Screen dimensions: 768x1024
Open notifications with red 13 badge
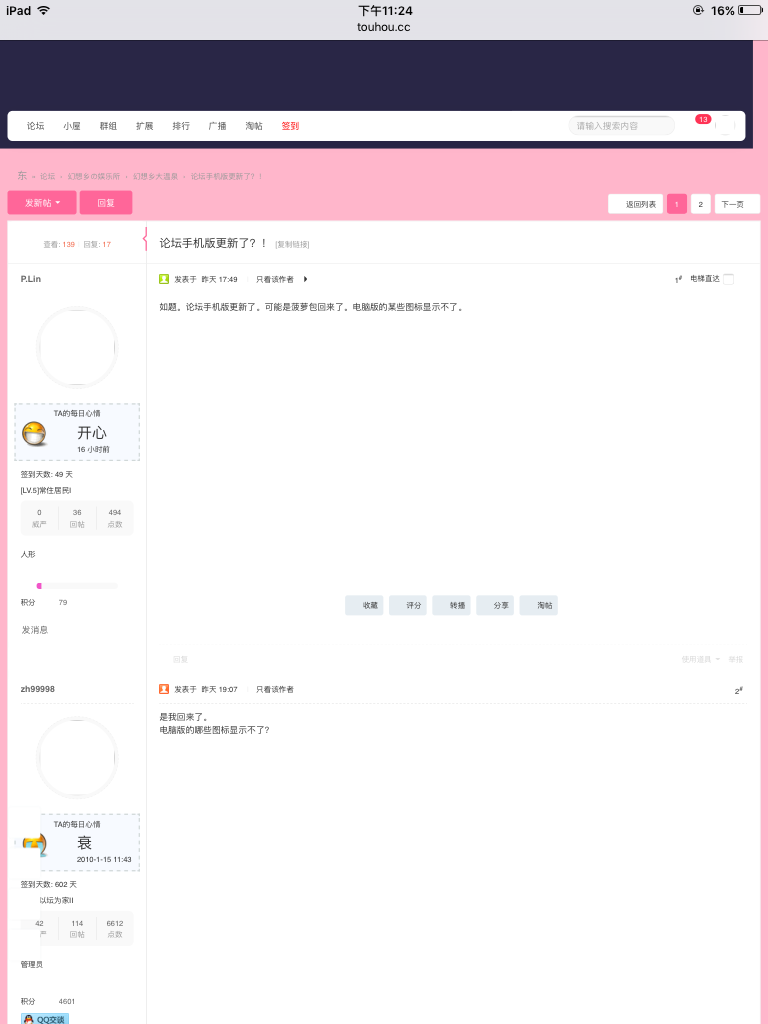click(x=703, y=120)
